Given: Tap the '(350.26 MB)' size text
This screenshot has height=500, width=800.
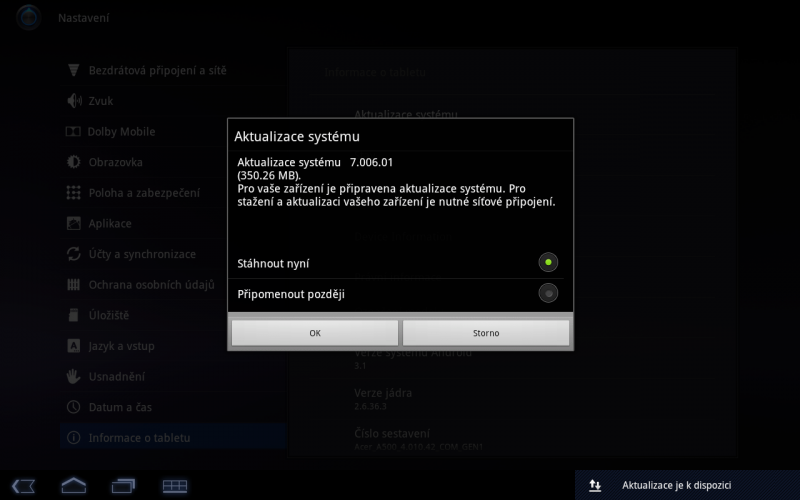Looking at the screenshot, I should point(269,176).
